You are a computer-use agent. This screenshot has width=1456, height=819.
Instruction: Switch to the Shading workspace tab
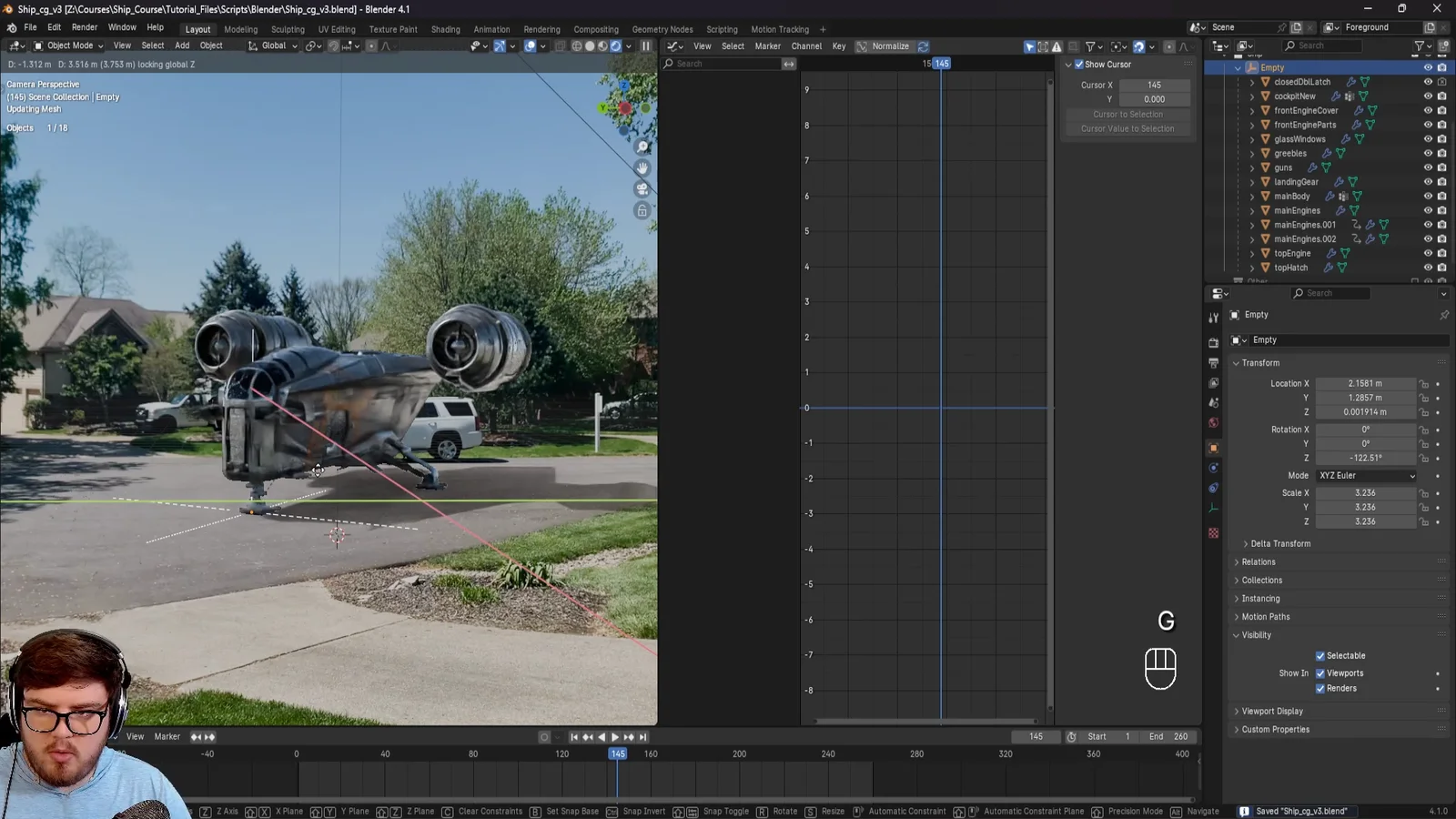pyautogui.click(x=445, y=29)
